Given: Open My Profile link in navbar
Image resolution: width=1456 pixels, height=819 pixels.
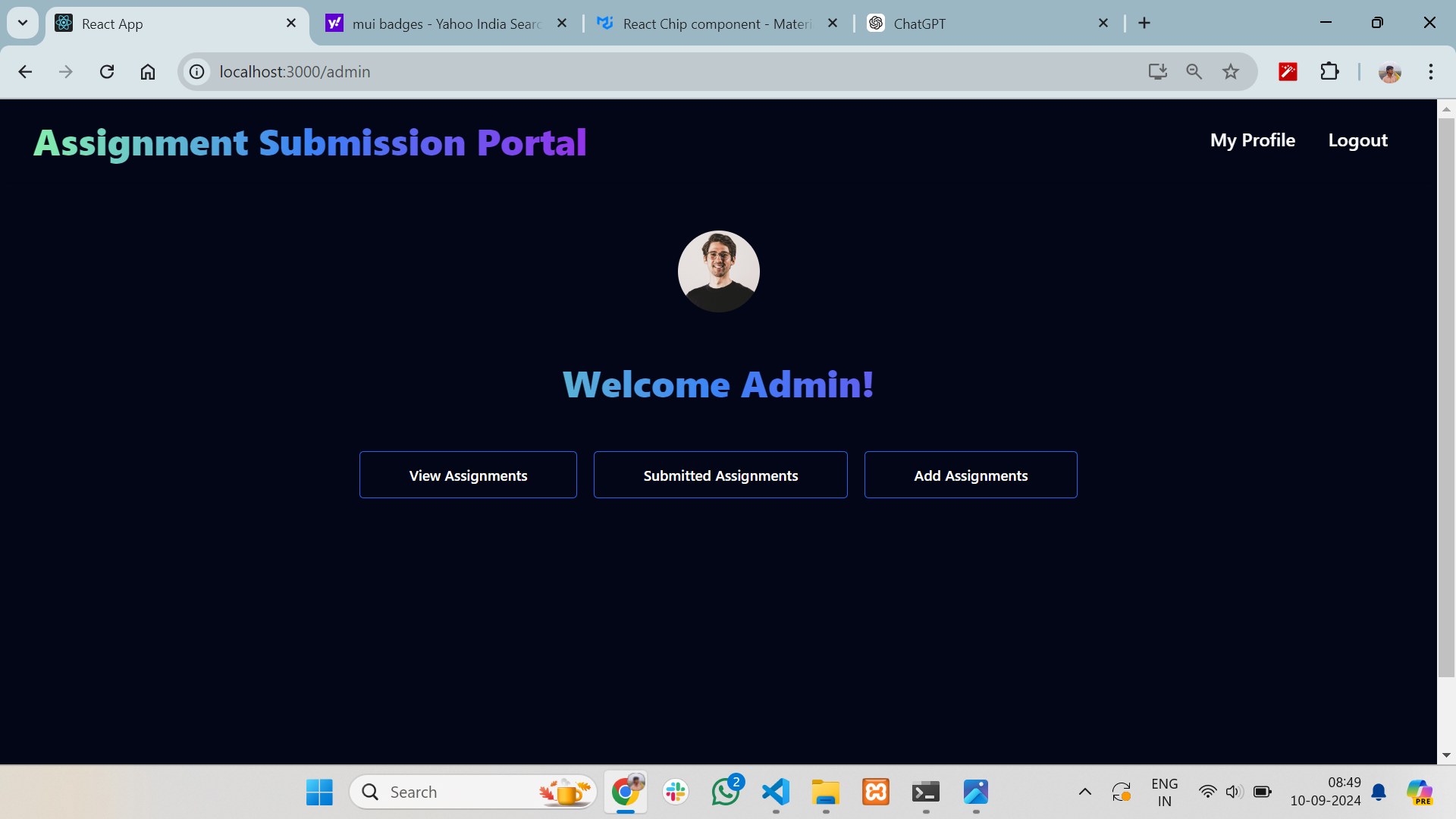Looking at the screenshot, I should (1253, 140).
